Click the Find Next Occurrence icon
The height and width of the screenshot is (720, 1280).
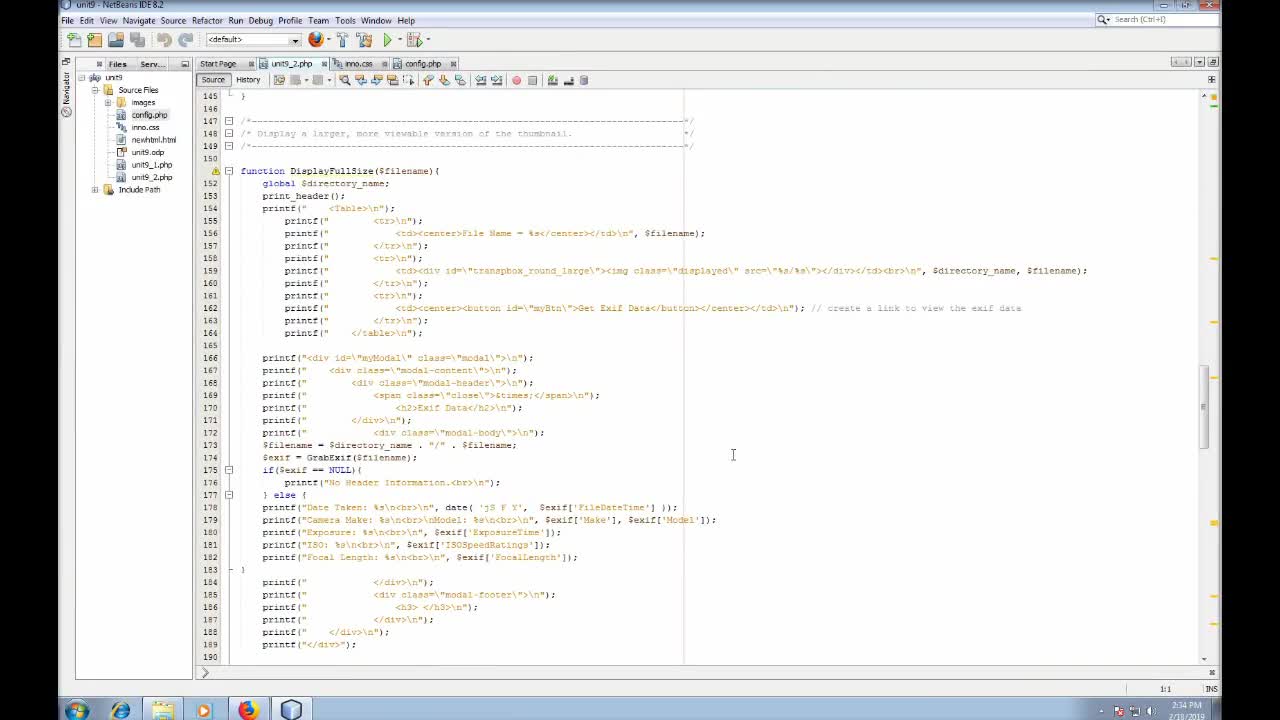[x=376, y=80]
